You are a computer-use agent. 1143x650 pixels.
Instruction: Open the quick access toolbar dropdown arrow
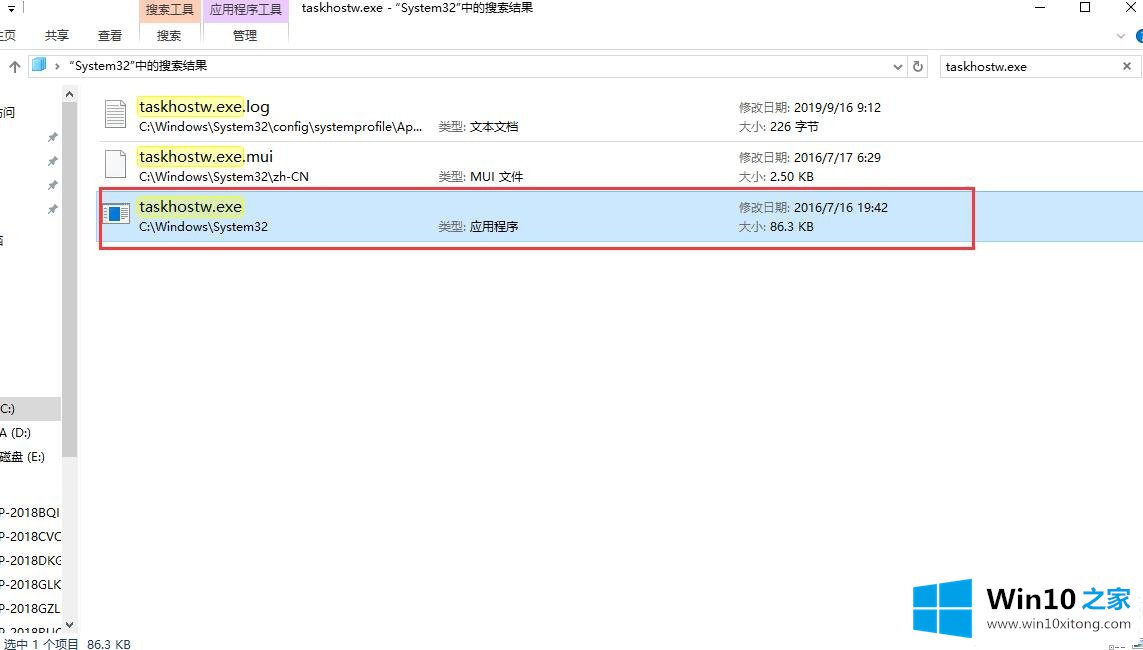11,9
